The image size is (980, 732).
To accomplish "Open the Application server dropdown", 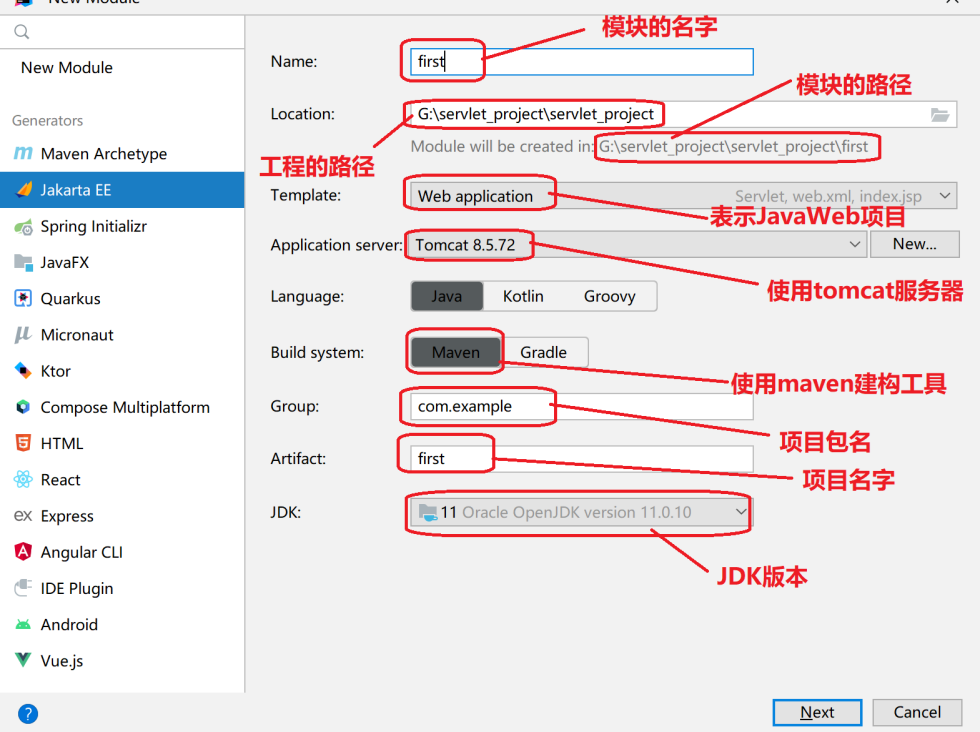I will 854,244.
